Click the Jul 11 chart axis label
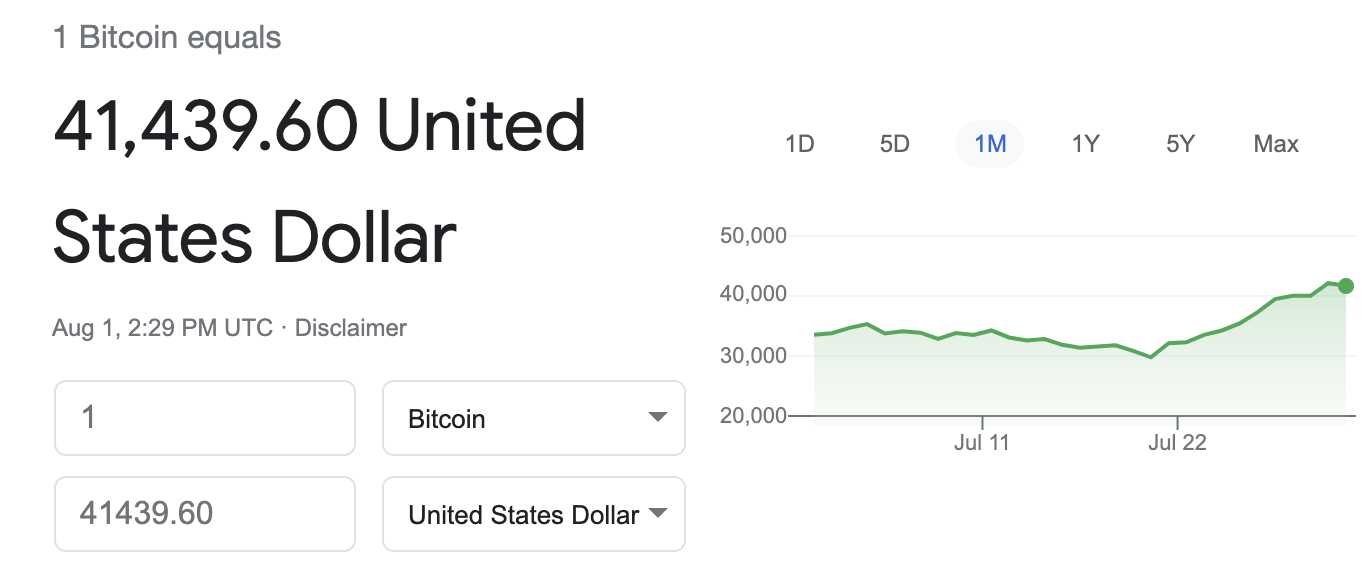The width and height of the screenshot is (1362, 574). pos(982,442)
